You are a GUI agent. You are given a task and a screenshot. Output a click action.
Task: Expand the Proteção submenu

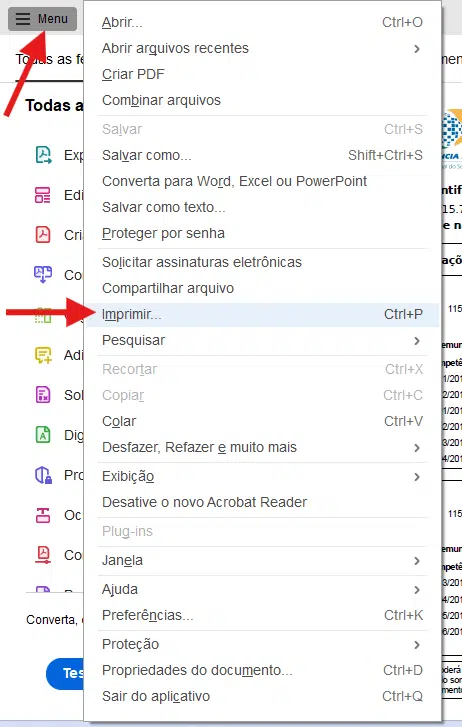click(262, 644)
